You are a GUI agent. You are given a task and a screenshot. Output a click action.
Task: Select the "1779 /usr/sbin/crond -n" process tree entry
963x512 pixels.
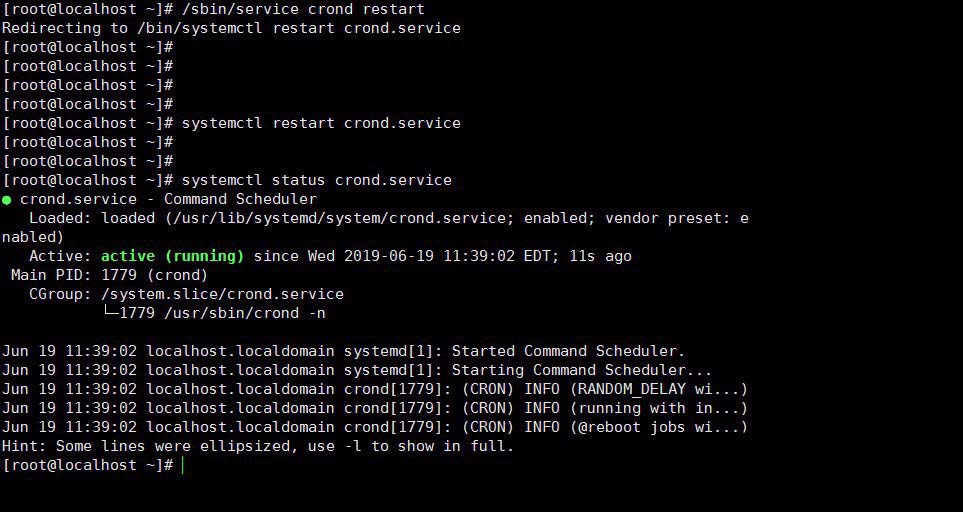222,313
